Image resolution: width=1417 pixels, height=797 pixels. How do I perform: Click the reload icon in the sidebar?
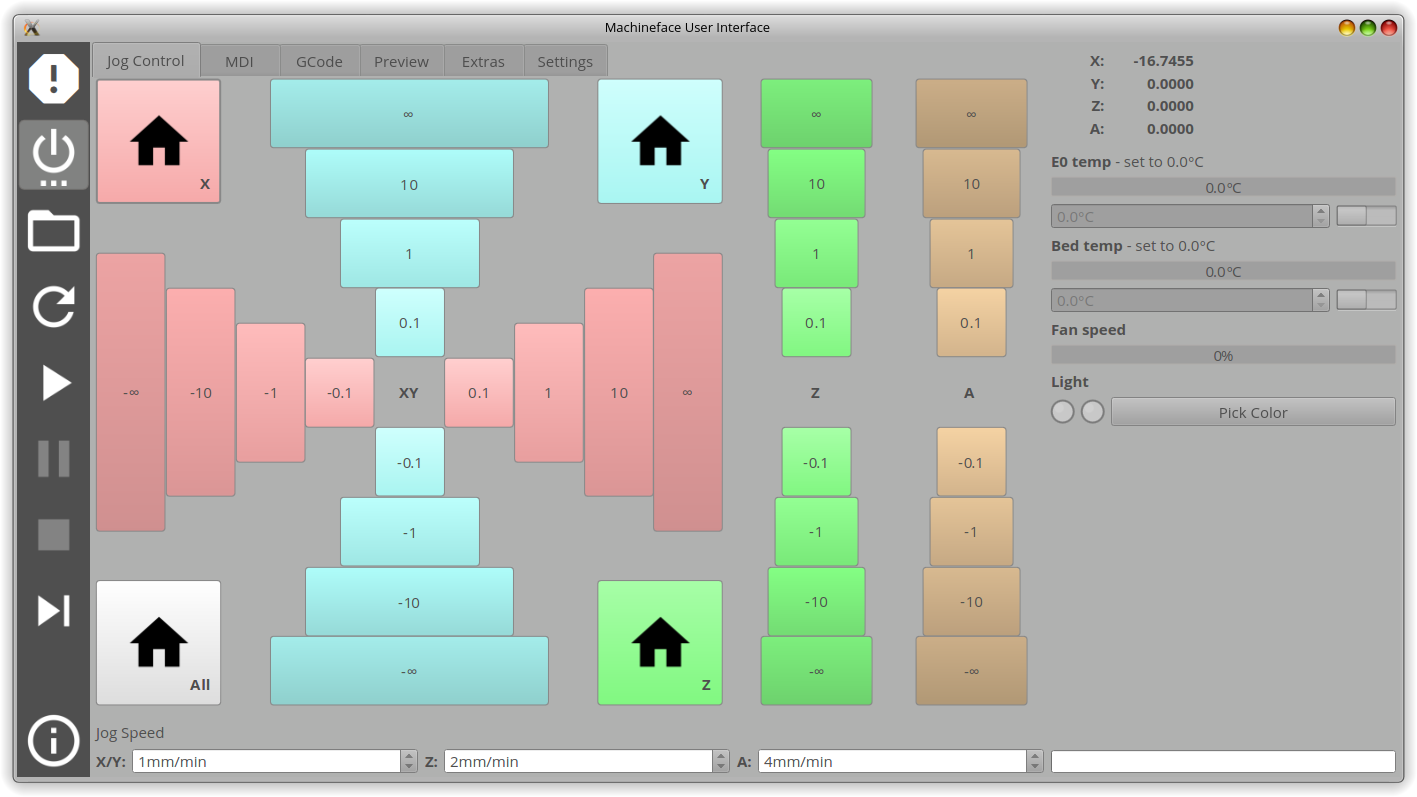coord(54,306)
